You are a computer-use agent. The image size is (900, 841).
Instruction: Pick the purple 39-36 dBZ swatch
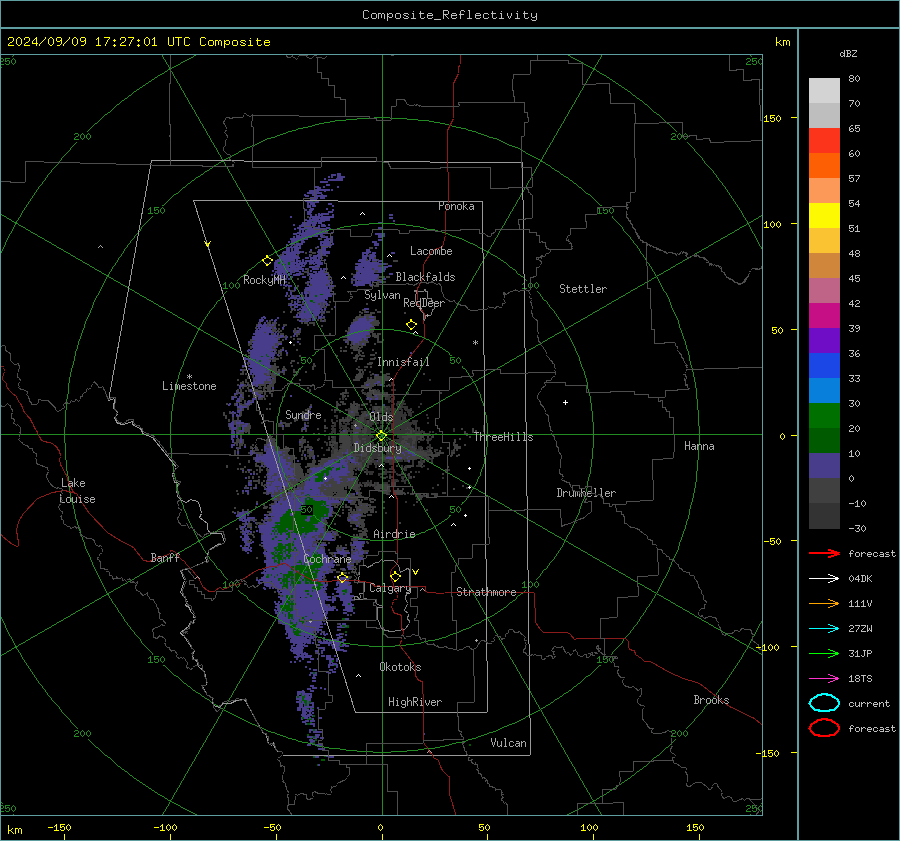824,341
